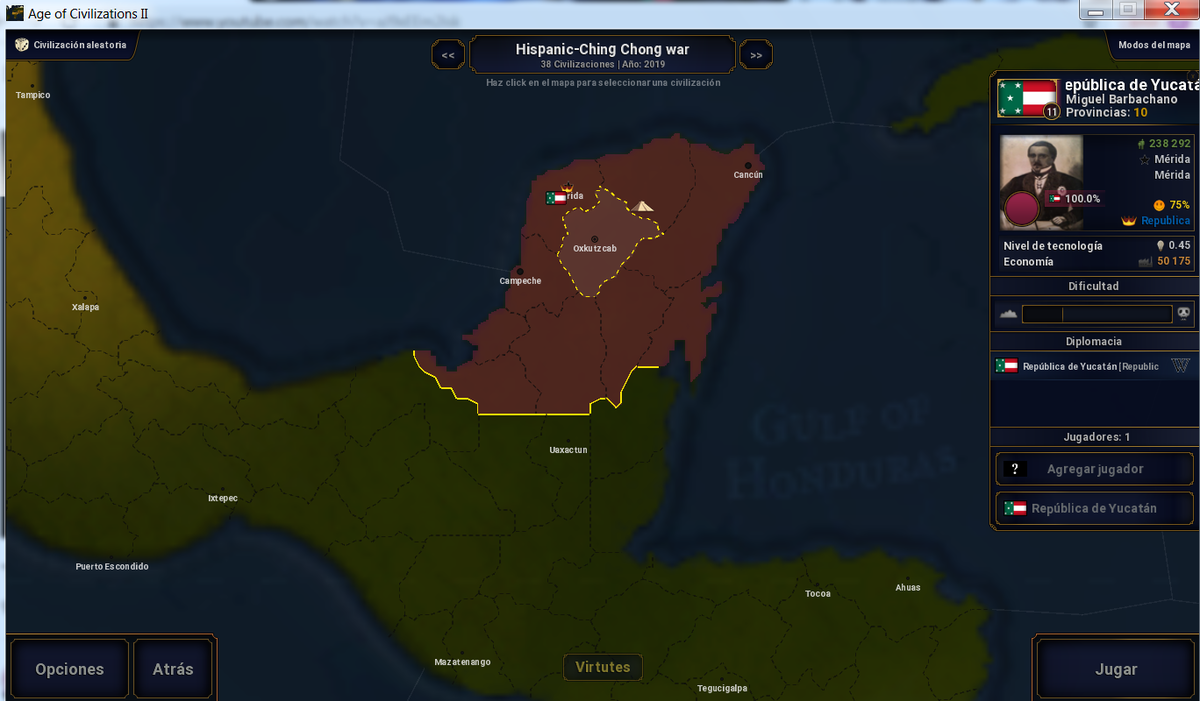Click the lightbulb technology icon at 0.45
Viewport: 1200px width, 701px height.
coord(1160,245)
